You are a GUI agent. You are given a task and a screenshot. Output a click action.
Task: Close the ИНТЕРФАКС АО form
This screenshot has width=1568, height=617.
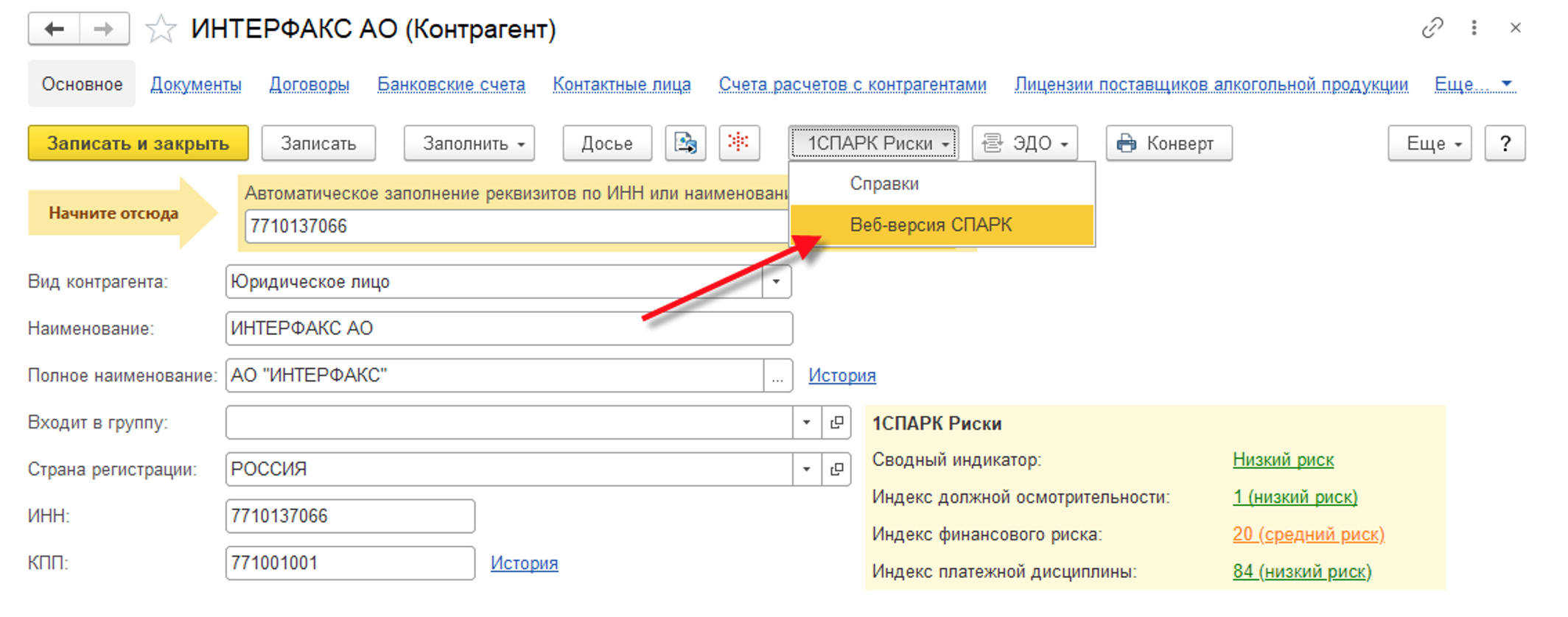[1516, 28]
